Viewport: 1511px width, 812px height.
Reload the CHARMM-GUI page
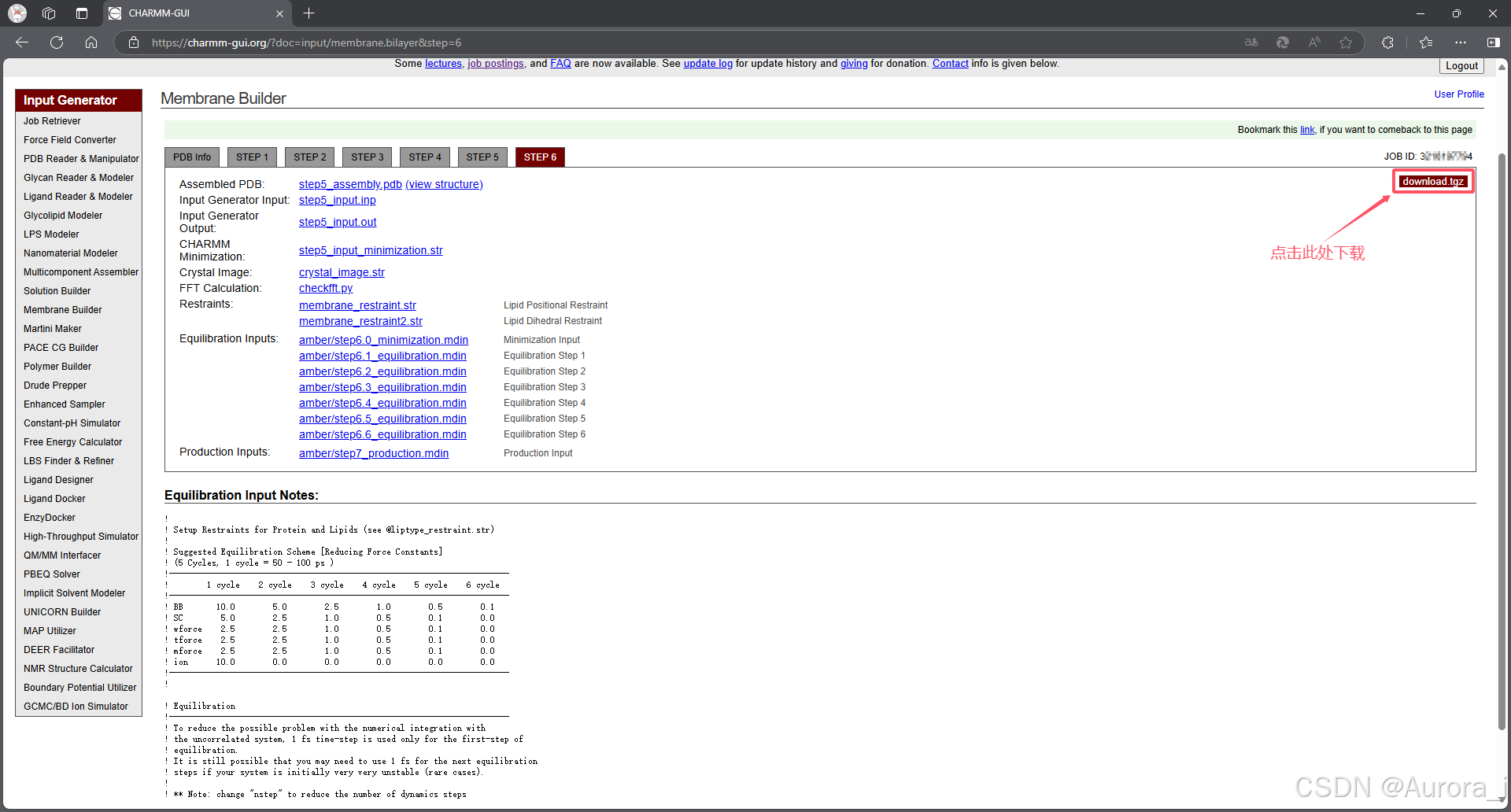click(57, 42)
